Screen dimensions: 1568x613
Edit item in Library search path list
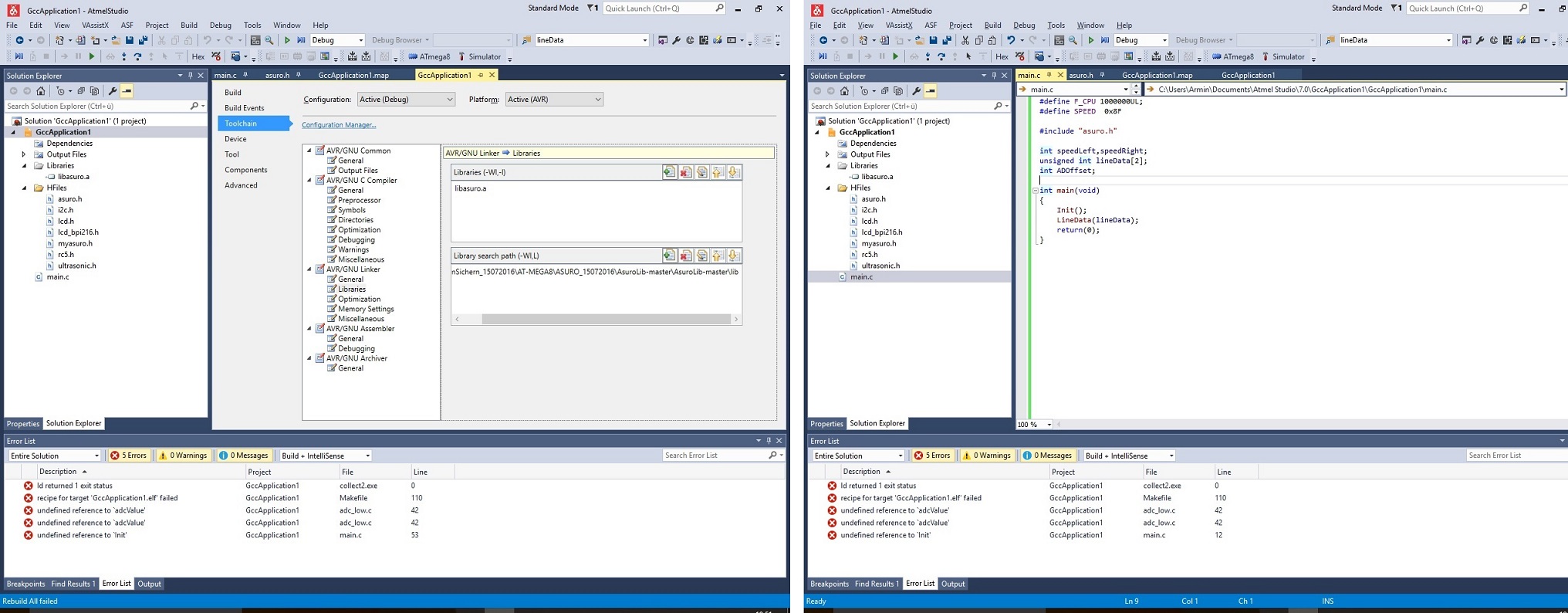[701, 256]
